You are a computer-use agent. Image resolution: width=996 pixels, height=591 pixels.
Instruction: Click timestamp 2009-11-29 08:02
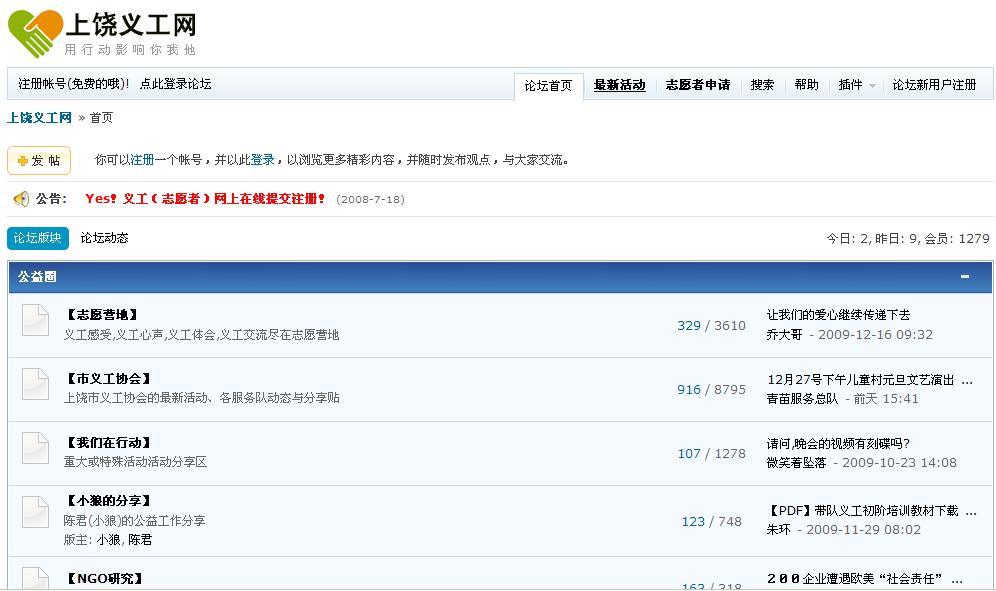[863, 529]
